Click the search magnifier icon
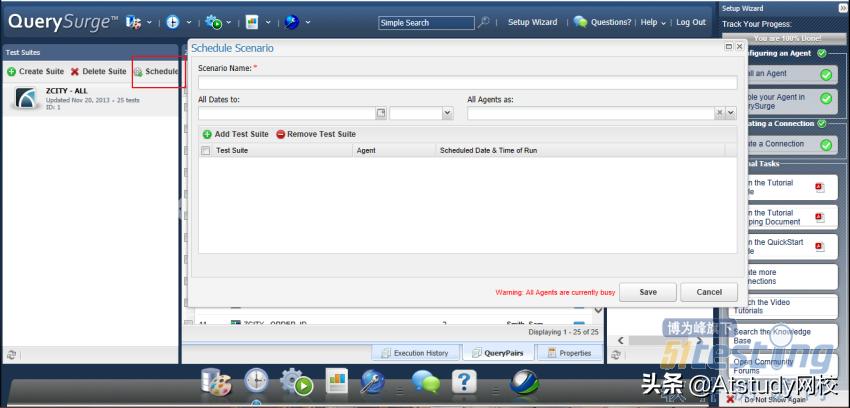 click(483, 22)
